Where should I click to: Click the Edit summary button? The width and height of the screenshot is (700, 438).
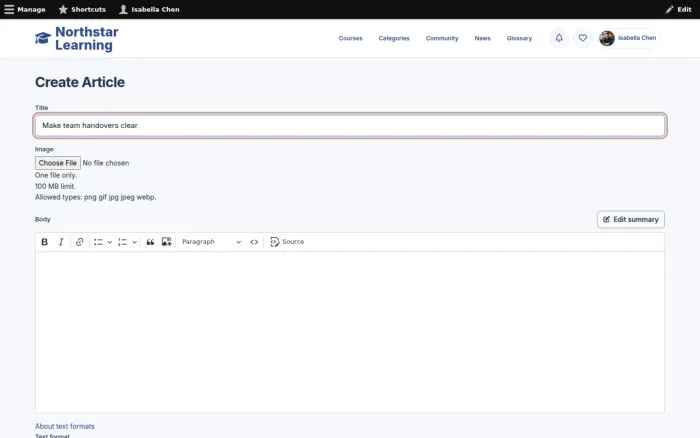click(x=631, y=219)
